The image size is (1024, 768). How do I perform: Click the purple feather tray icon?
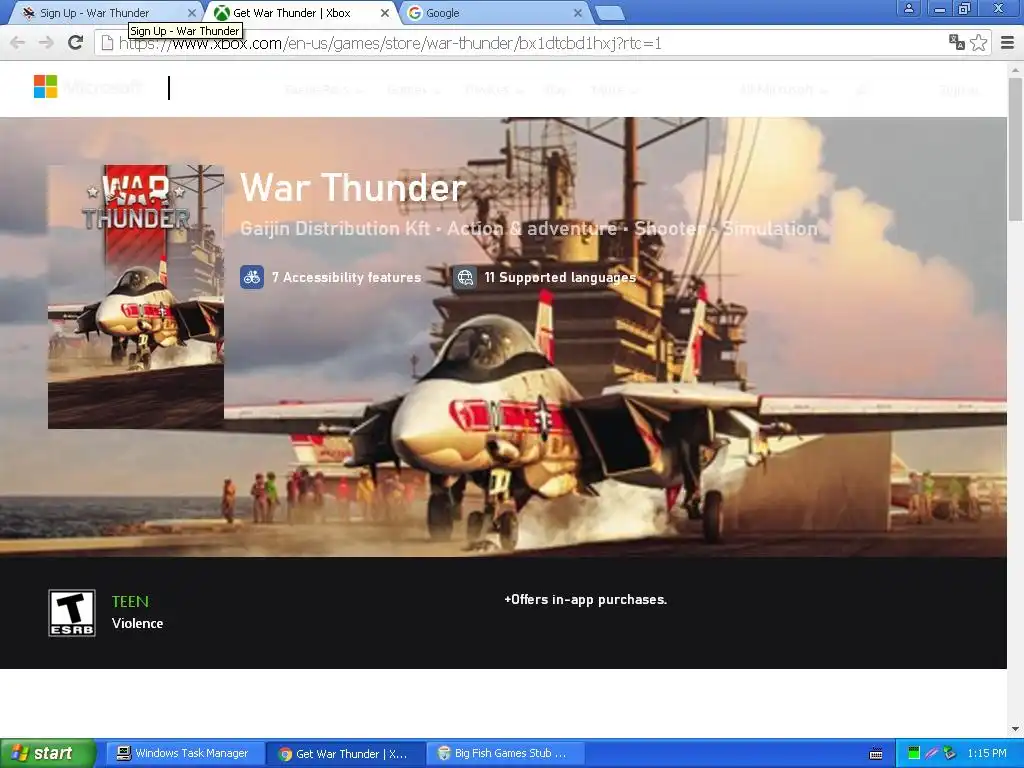tap(931, 753)
